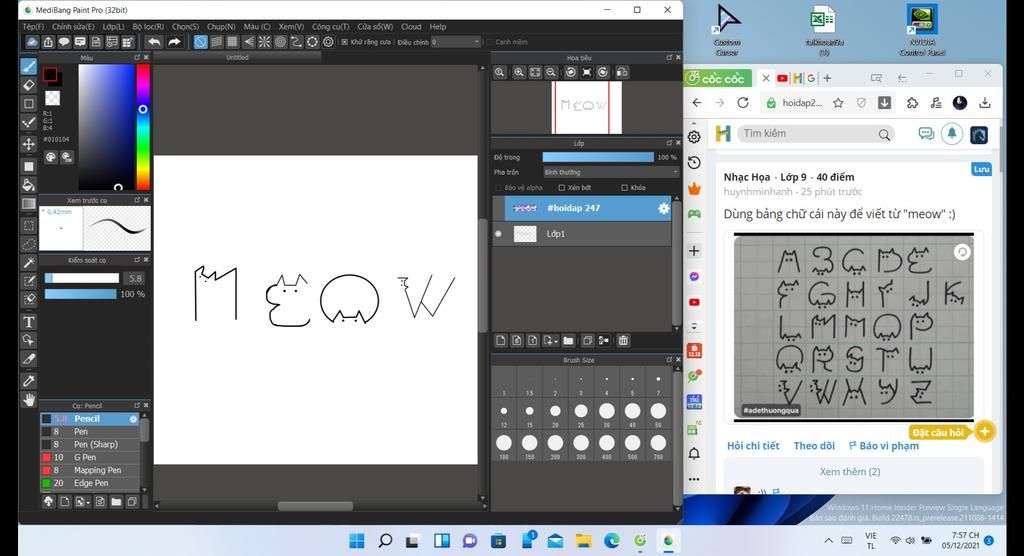Open Bộ lọc(R) menu
This screenshot has width=1024, height=556.
pyautogui.click(x=148, y=27)
